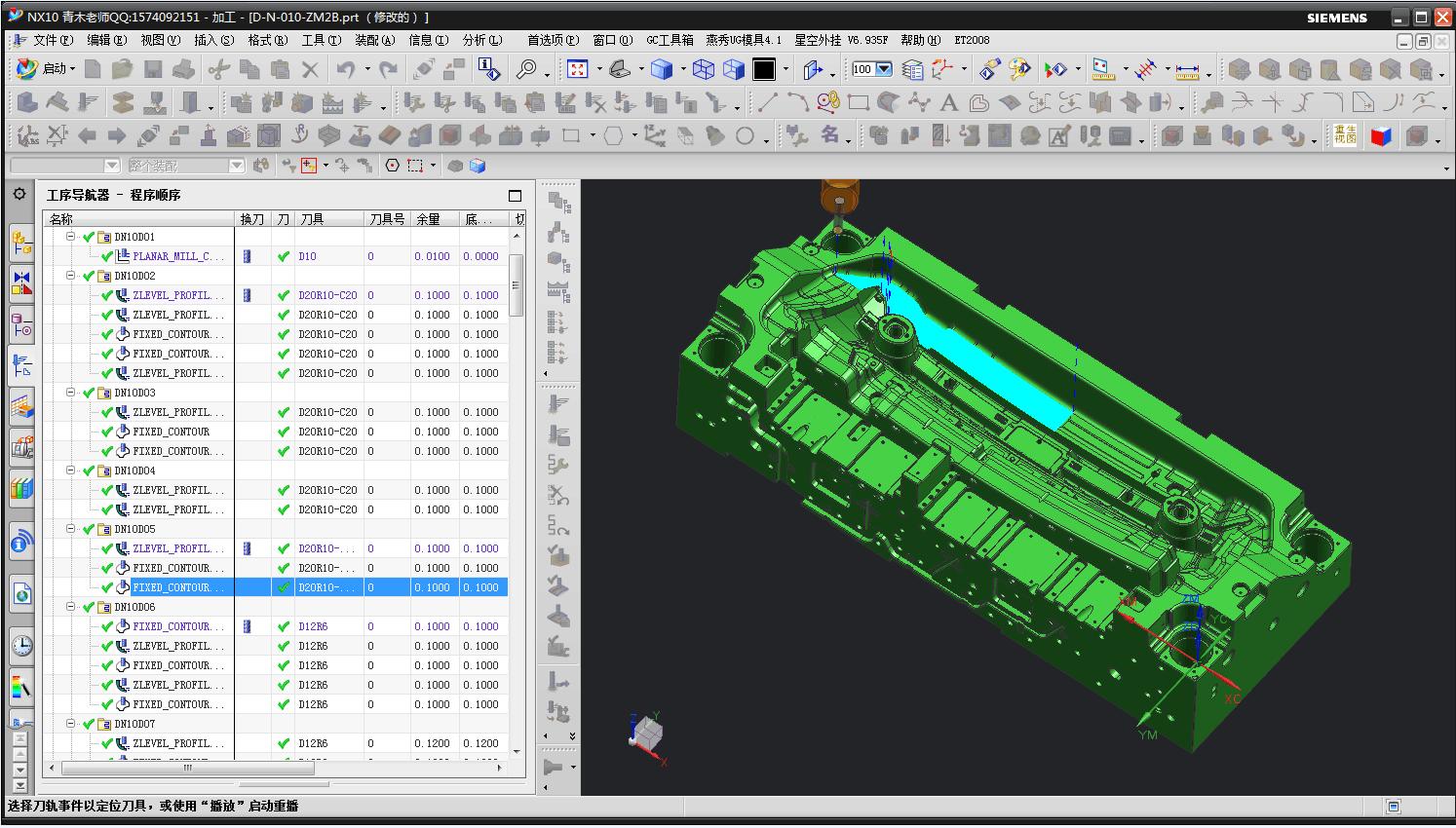Open the Constraint Navigator sidebar tab
The image size is (1456, 828).
pos(21,282)
